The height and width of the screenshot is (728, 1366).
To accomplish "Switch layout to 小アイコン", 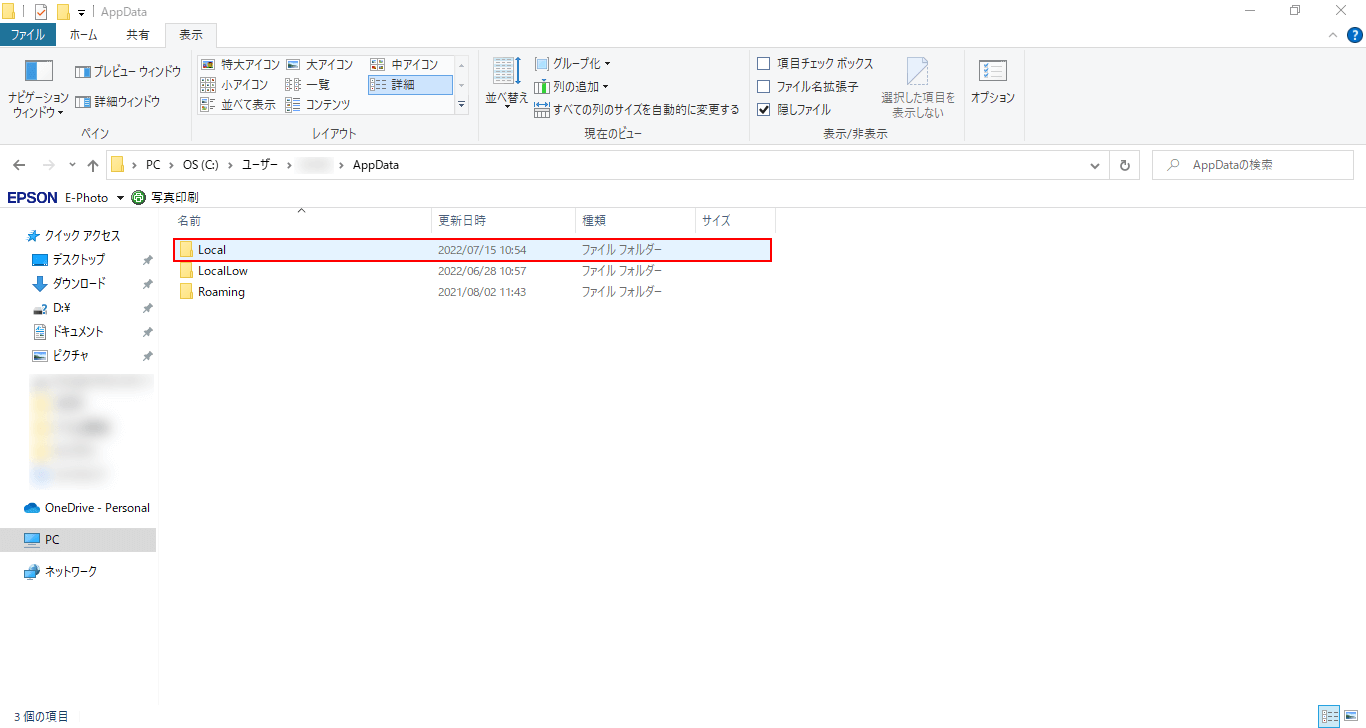I will [x=235, y=85].
